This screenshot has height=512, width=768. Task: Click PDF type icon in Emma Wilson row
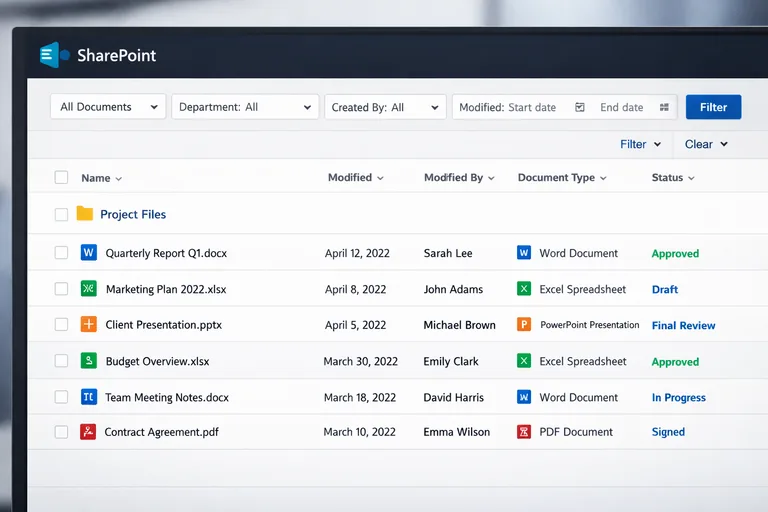(524, 432)
